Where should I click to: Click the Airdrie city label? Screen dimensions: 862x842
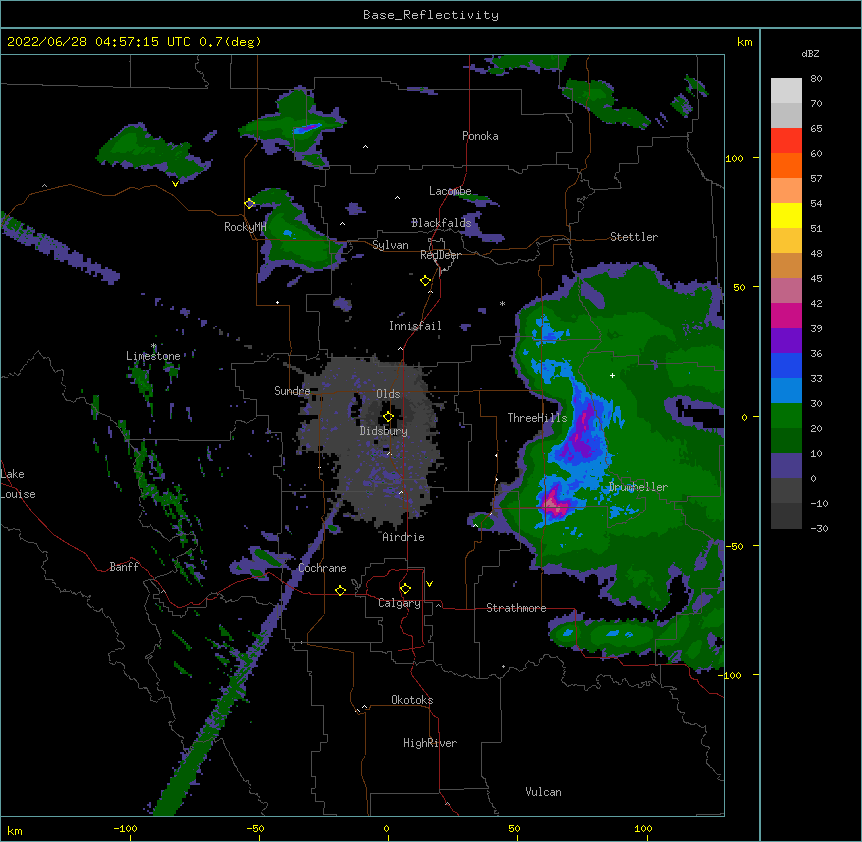click(403, 537)
